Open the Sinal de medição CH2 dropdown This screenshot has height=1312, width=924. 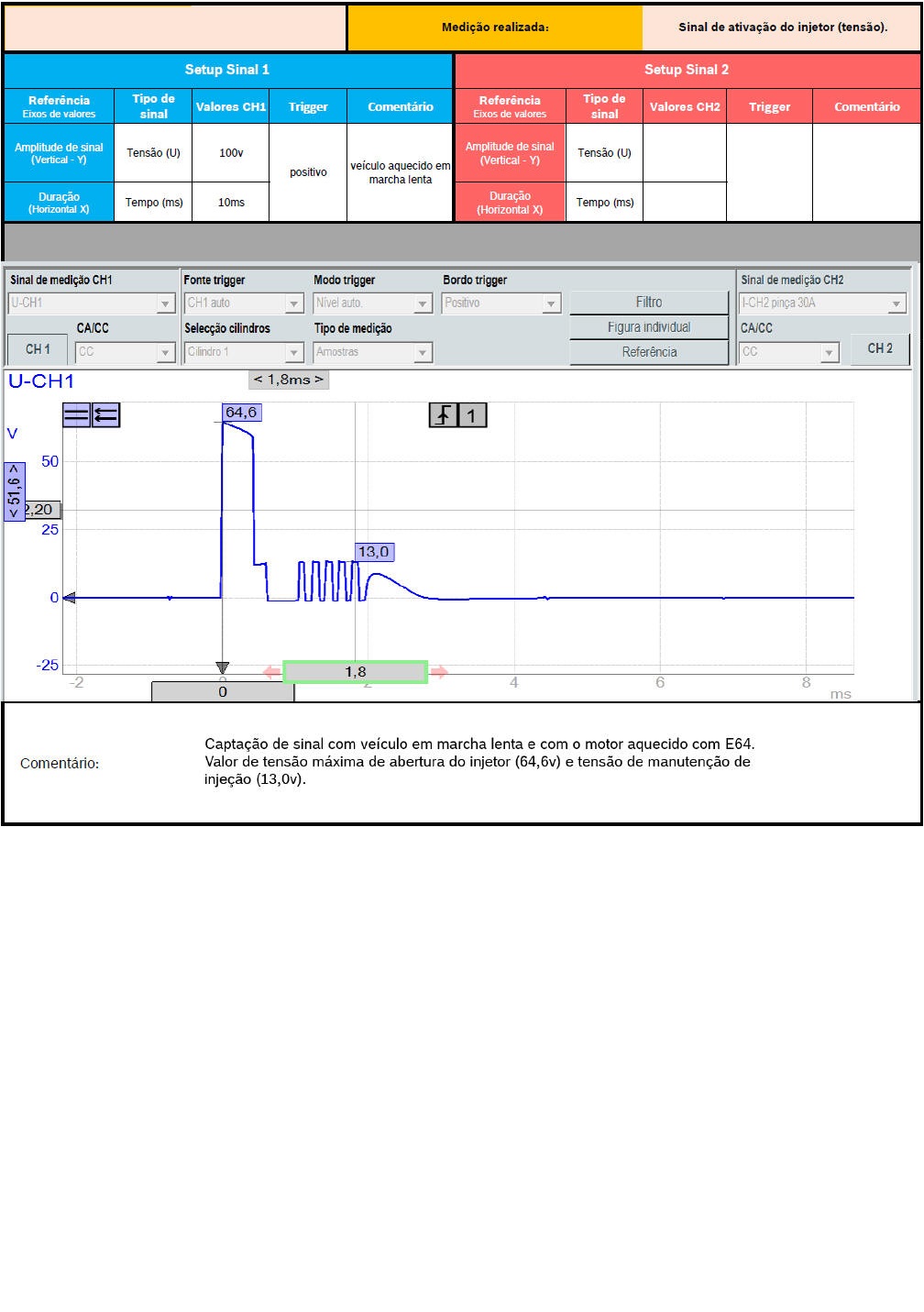(x=822, y=303)
